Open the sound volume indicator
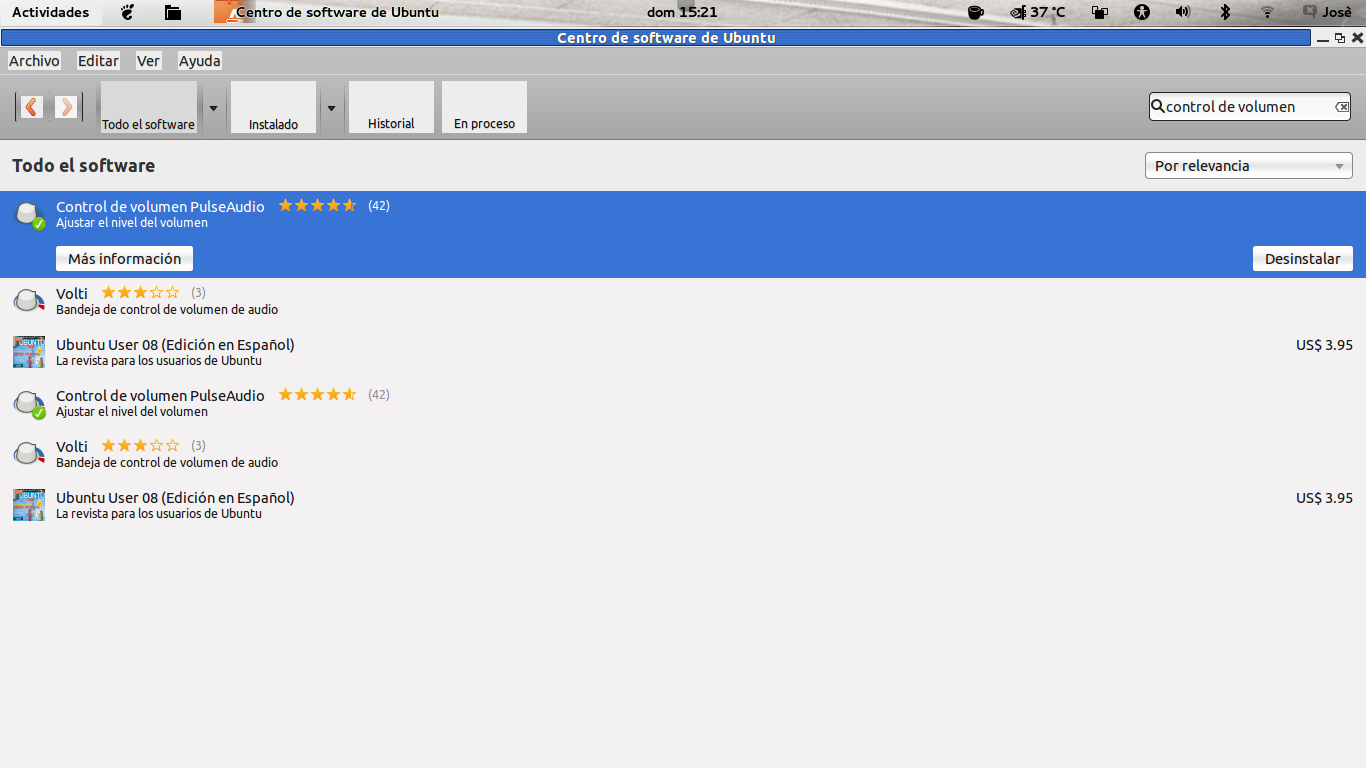Screen dimensions: 1366x768 [x=1183, y=12]
